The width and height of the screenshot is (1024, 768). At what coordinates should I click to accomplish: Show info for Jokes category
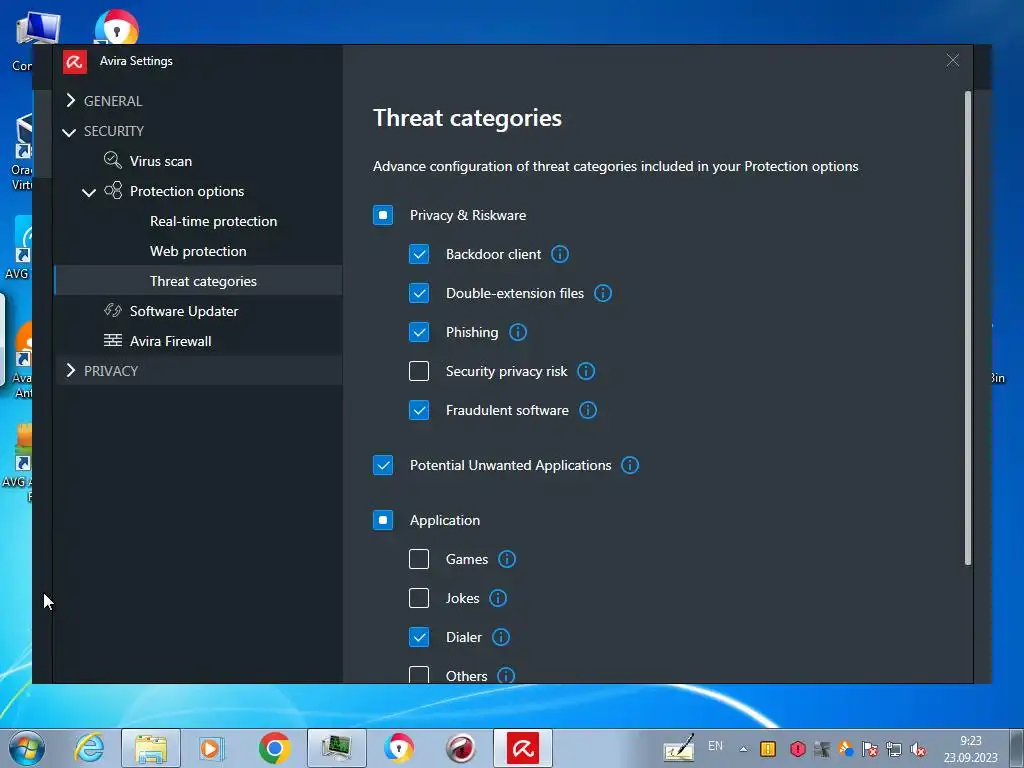pos(498,598)
